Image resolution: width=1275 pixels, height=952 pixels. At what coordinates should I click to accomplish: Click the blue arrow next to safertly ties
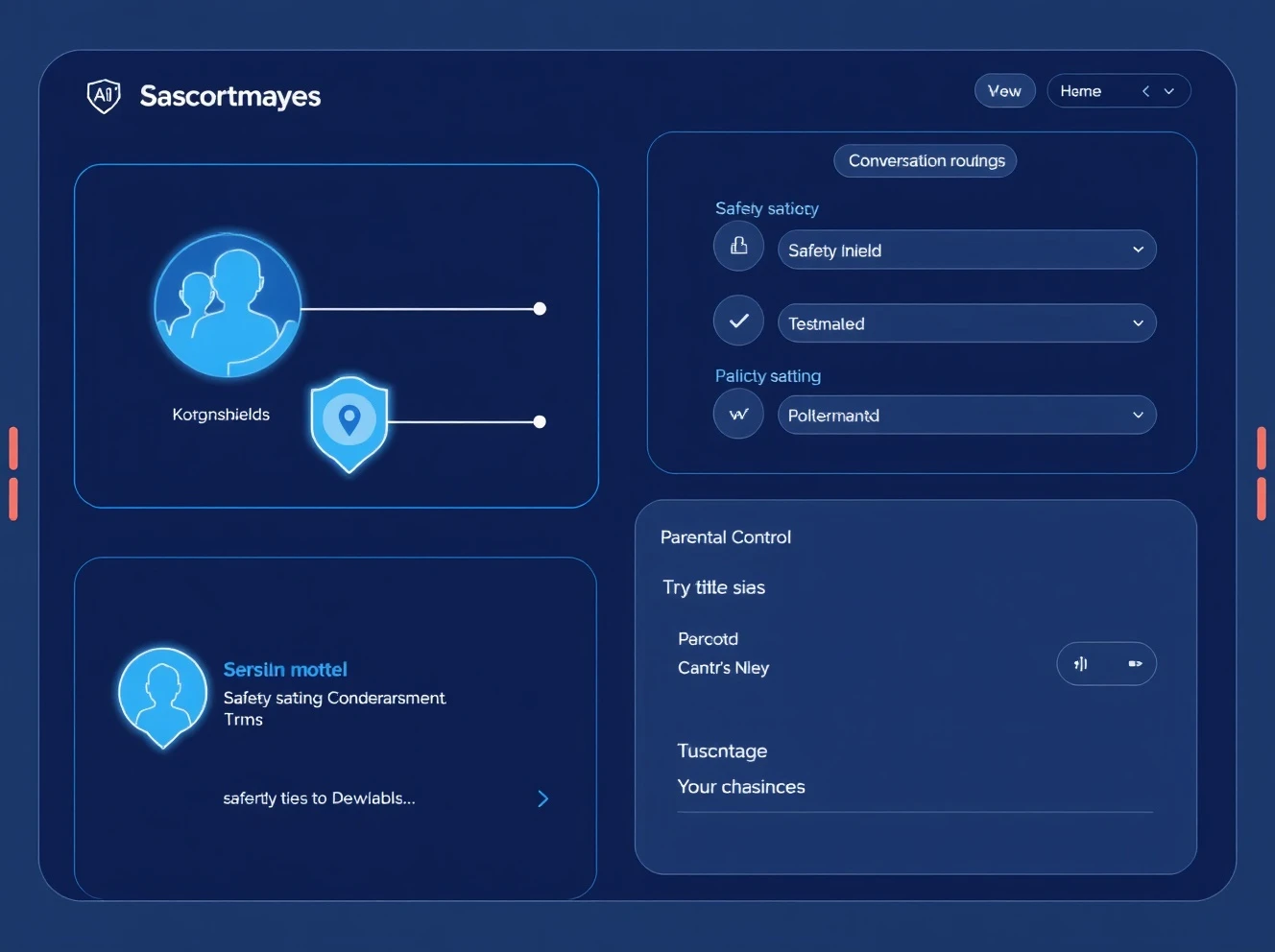[542, 798]
